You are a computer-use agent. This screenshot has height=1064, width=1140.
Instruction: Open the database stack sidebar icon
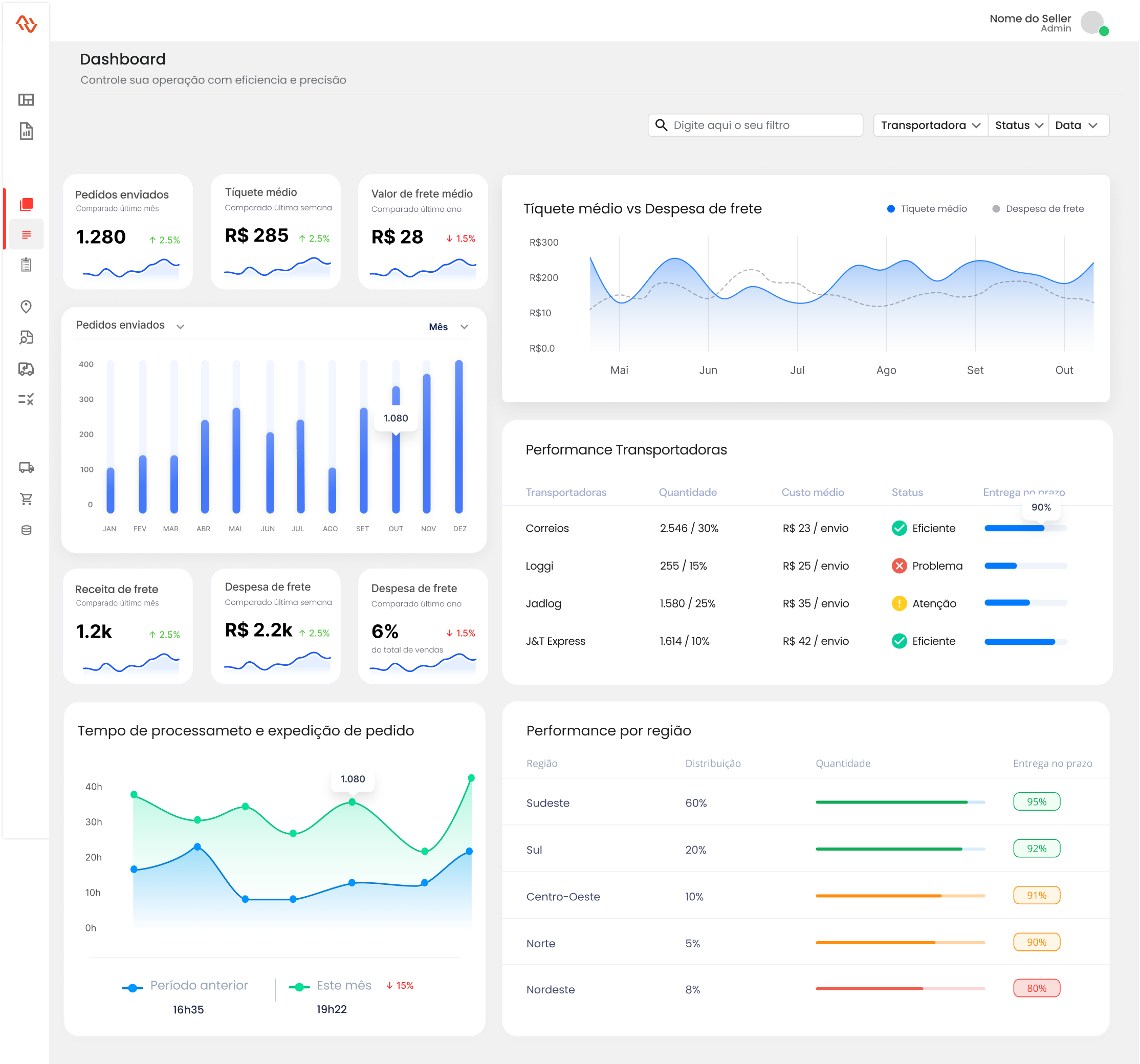coord(27,530)
